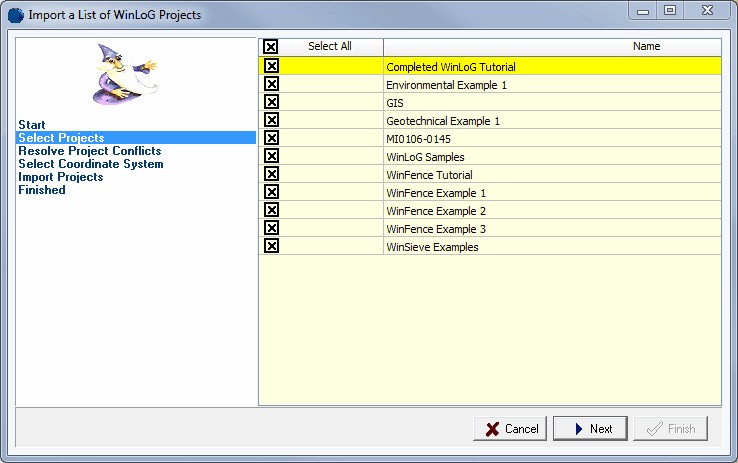Click Next to continue
Screen dimensions: 738x463
click(x=589, y=429)
